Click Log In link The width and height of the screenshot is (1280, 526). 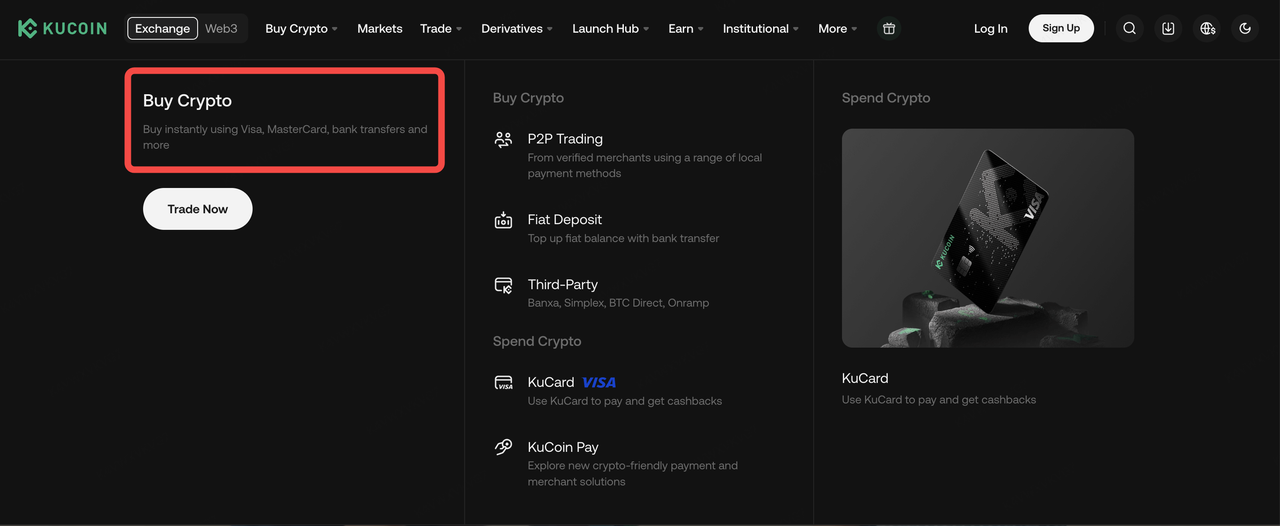990,28
